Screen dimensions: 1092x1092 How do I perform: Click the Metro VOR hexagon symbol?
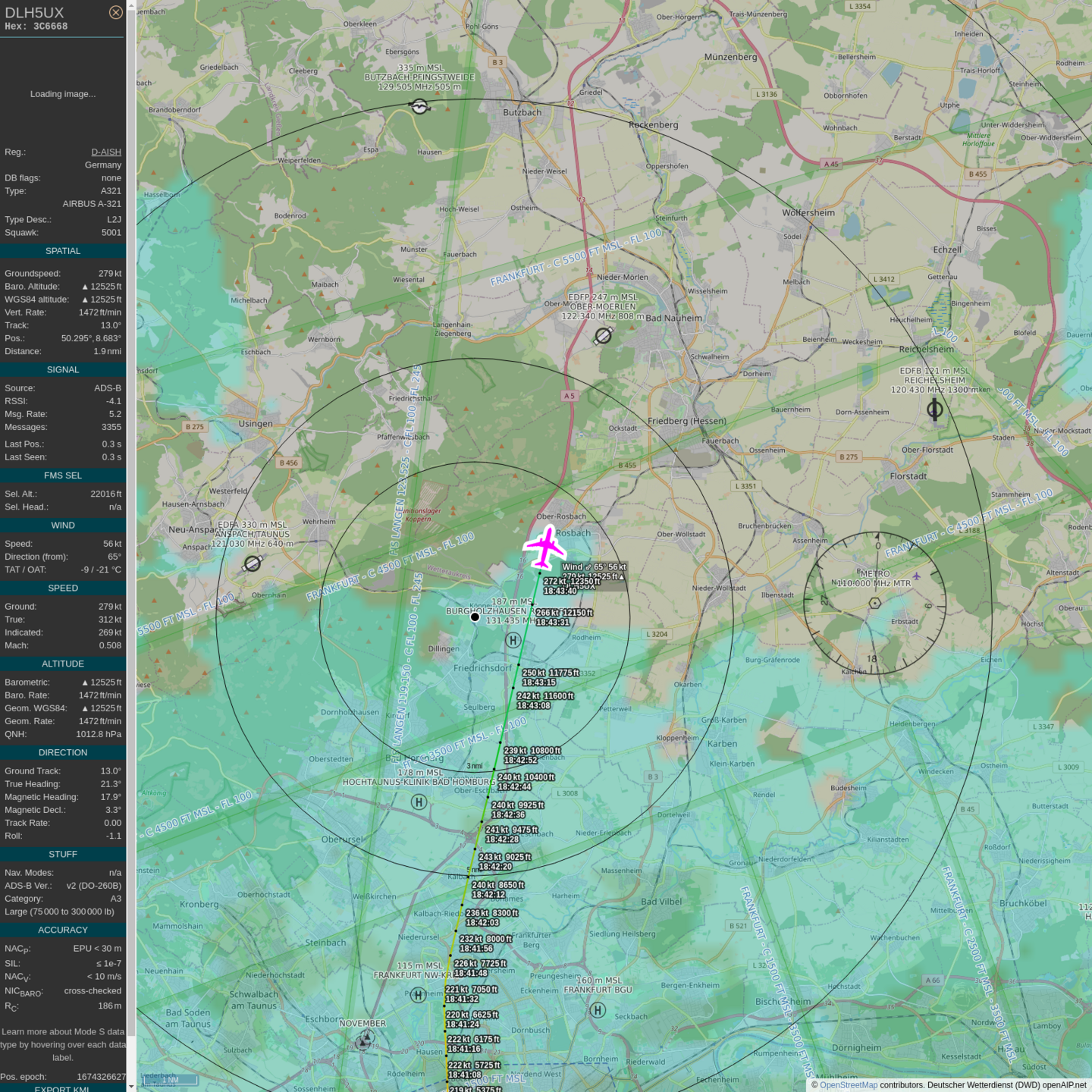[874, 603]
